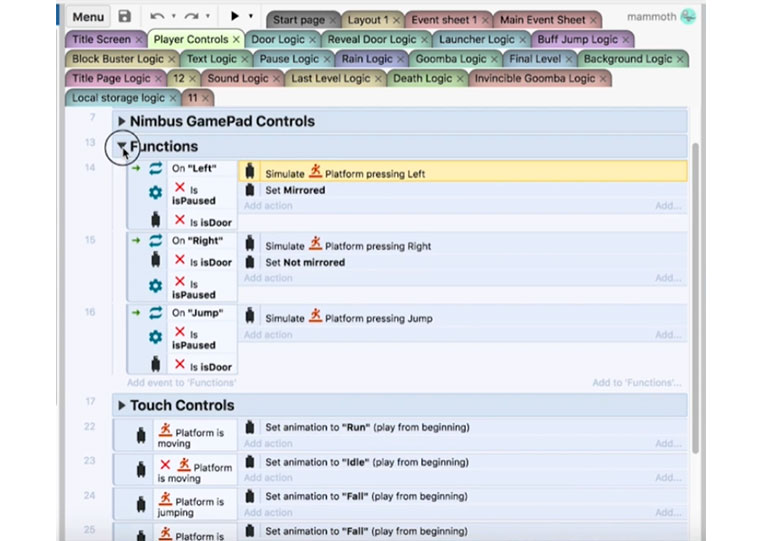The height and width of the screenshot is (541, 763).
Task: Click "Add event to 'Functions'" link
Action: (182, 383)
